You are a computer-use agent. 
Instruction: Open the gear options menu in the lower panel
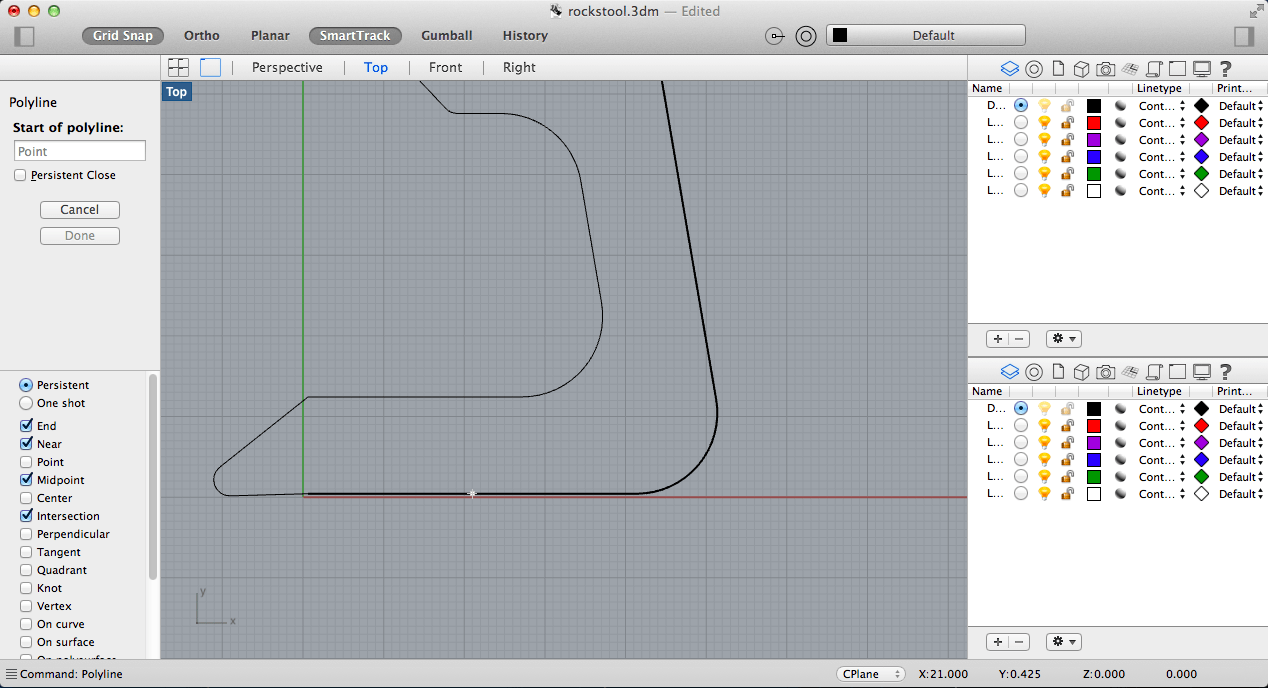pos(1064,642)
